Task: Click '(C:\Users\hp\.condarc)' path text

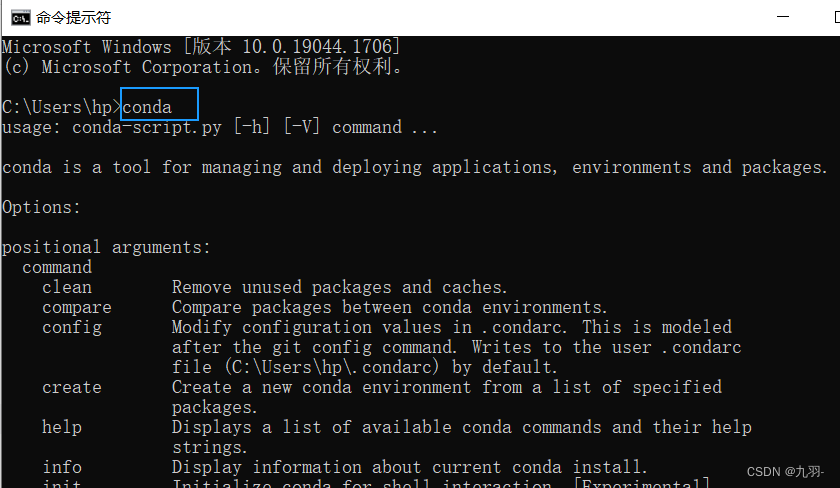Action: click(x=332, y=367)
